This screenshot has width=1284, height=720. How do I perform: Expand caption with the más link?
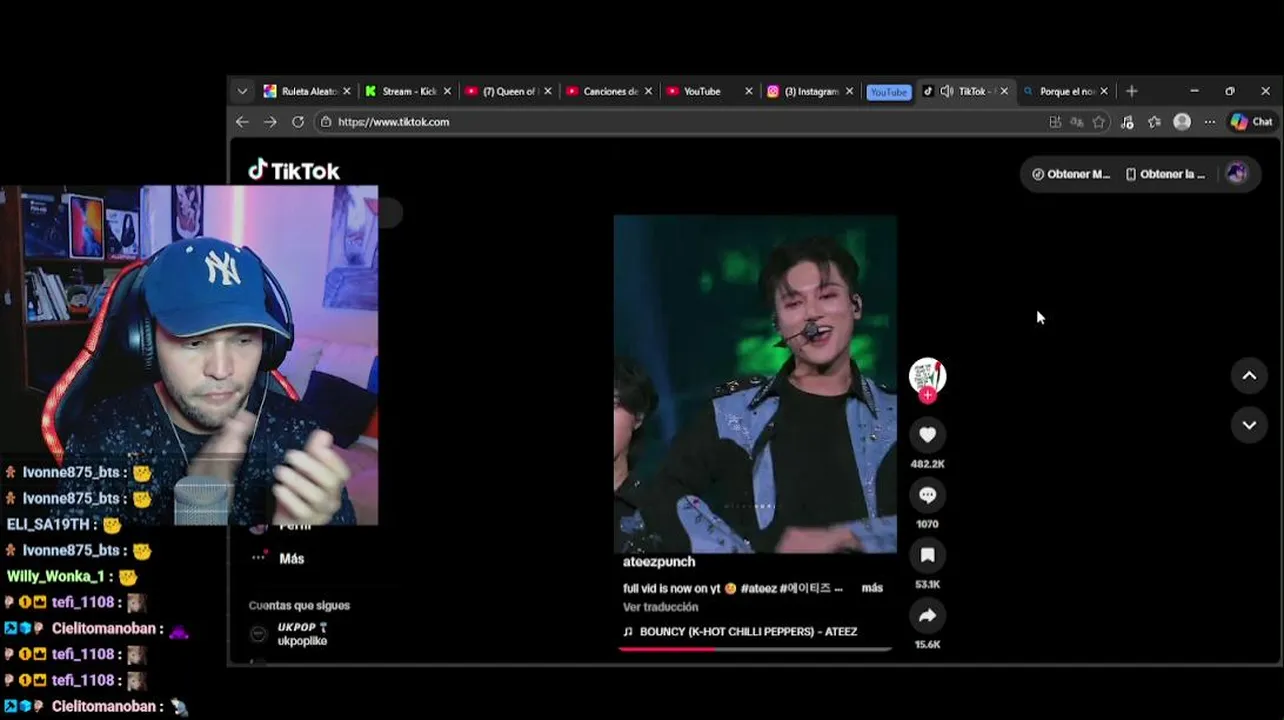tap(872, 588)
